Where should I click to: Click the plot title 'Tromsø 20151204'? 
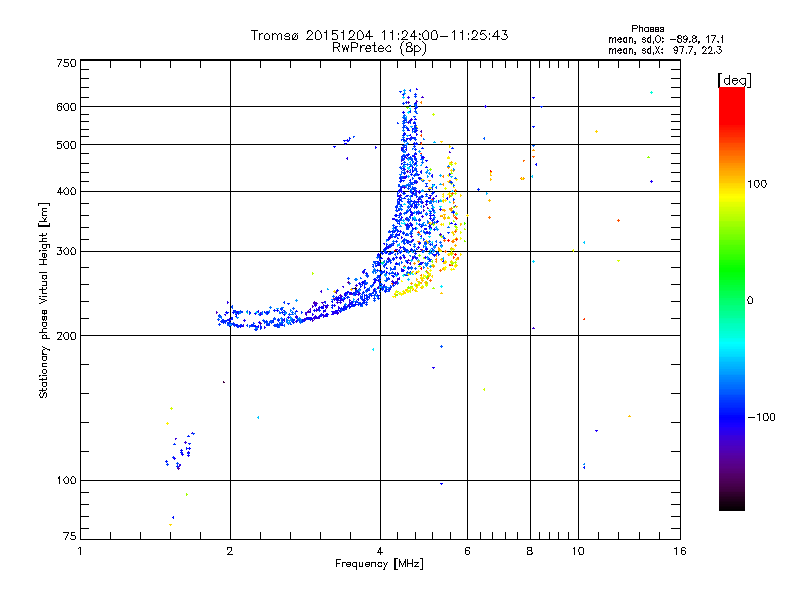[312, 35]
